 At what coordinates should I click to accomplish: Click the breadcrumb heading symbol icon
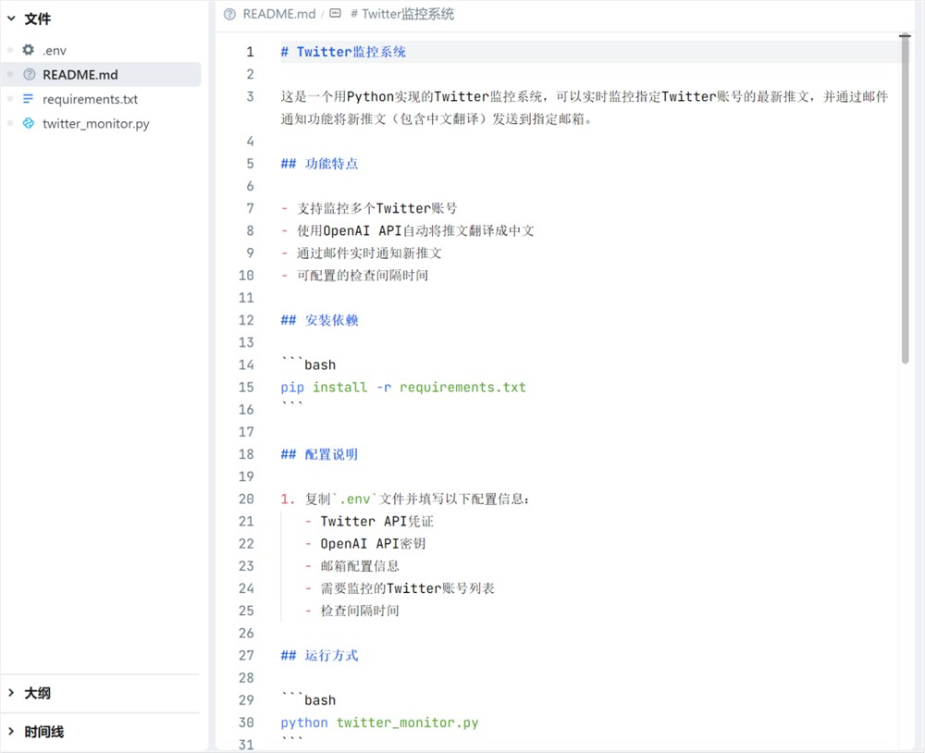(x=335, y=14)
